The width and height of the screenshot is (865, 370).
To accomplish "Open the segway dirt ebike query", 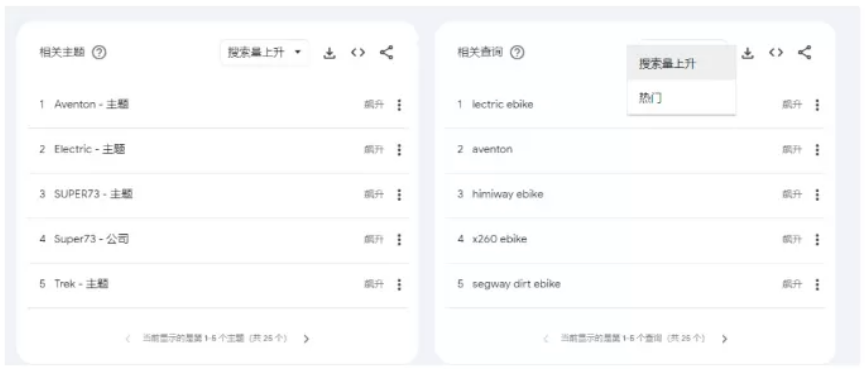I will pyautogui.click(x=516, y=284).
